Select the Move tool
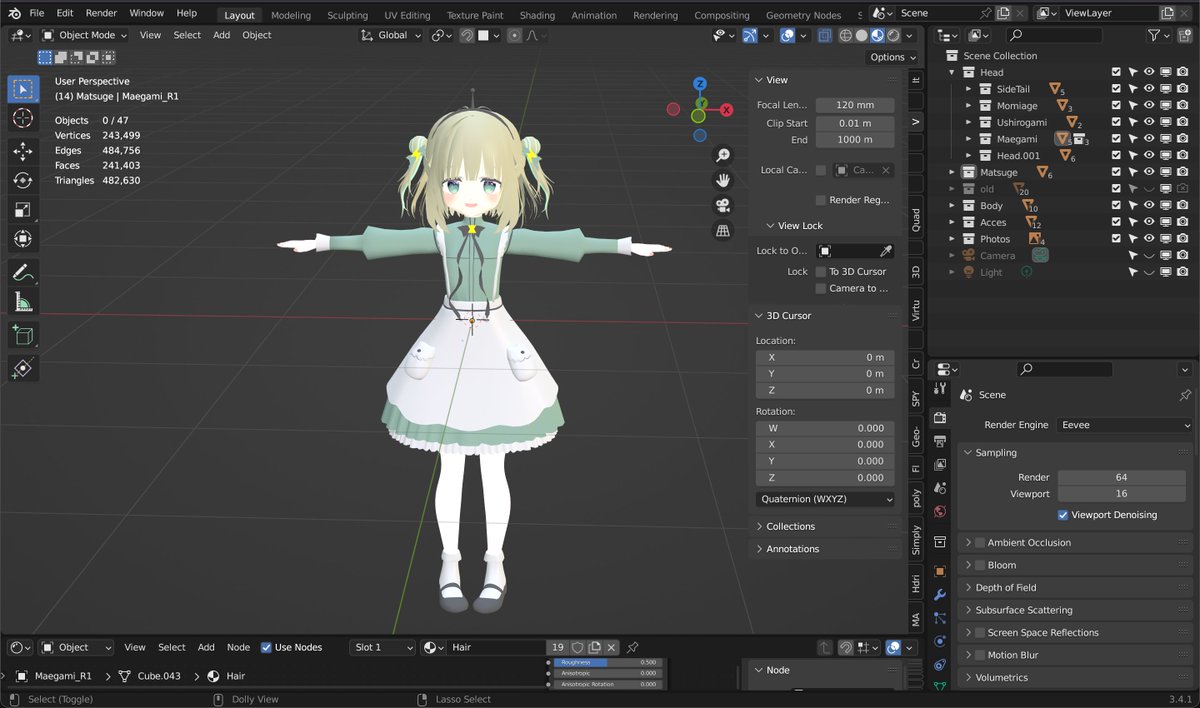Viewport: 1200px width, 708px height. (x=23, y=151)
